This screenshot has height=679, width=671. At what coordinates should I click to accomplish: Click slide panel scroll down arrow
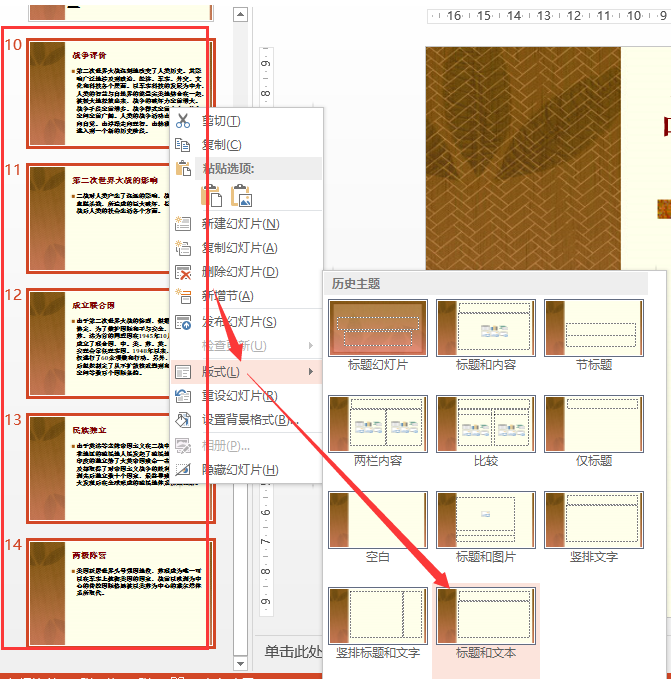pyautogui.click(x=240, y=663)
